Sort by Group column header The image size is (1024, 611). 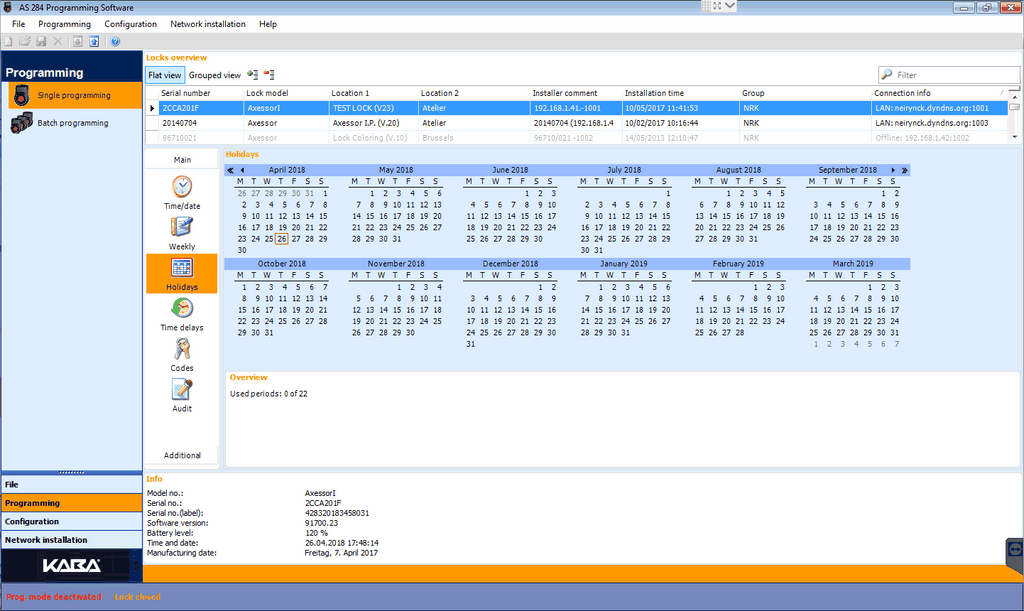coord(805,93)
